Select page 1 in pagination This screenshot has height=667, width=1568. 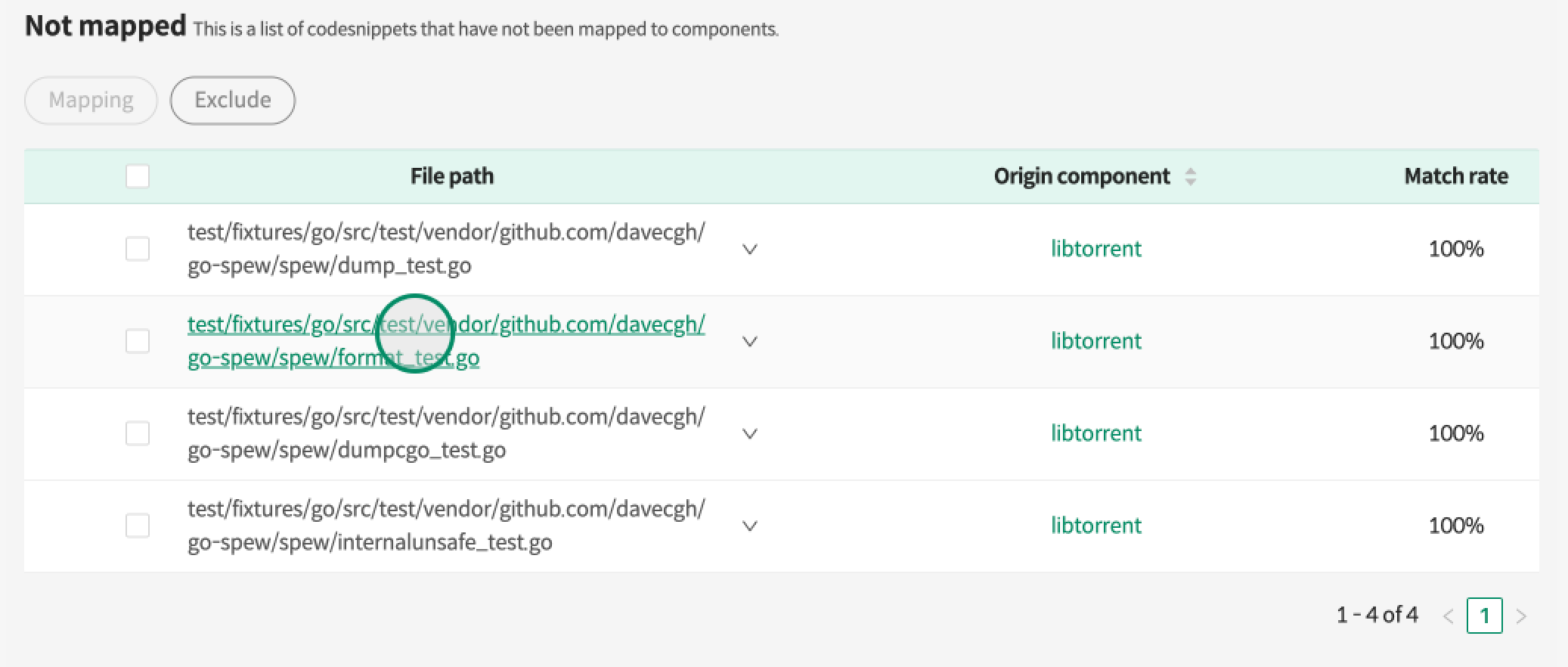(x=1484, y=616)
